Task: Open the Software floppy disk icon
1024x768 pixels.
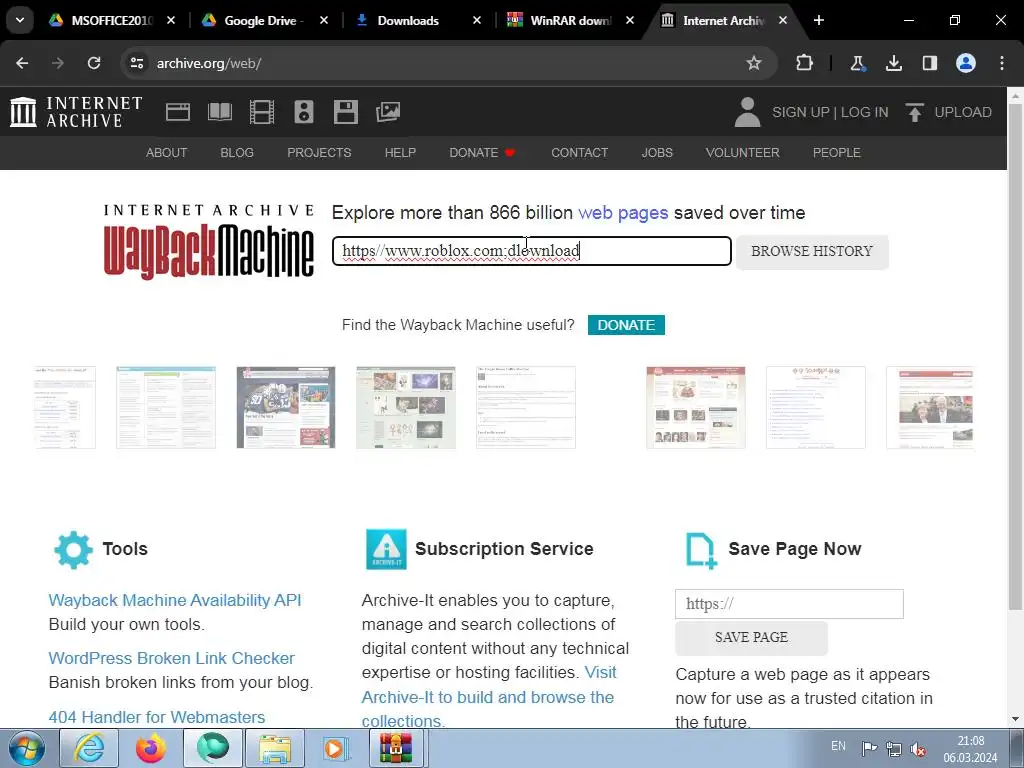Action: 345,112
